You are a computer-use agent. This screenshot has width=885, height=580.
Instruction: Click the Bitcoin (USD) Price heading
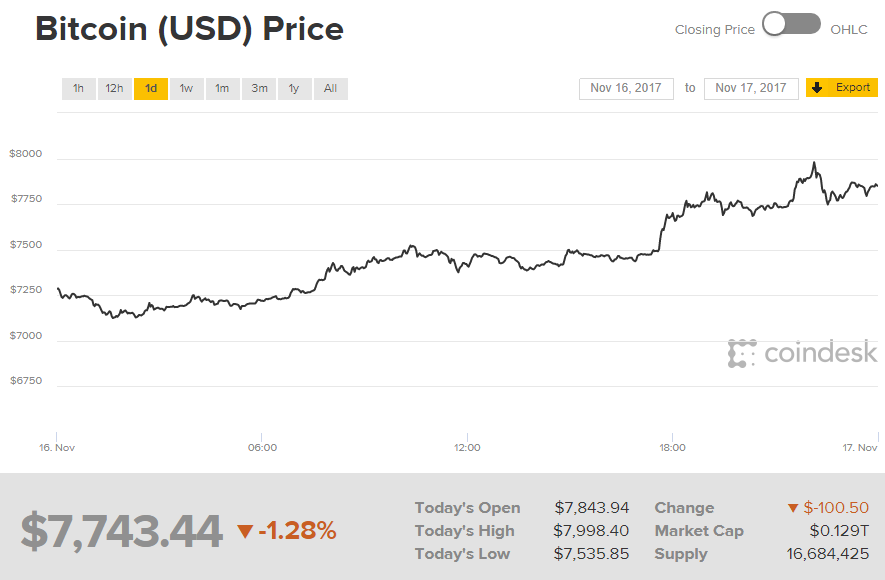(x=188, y=28)
